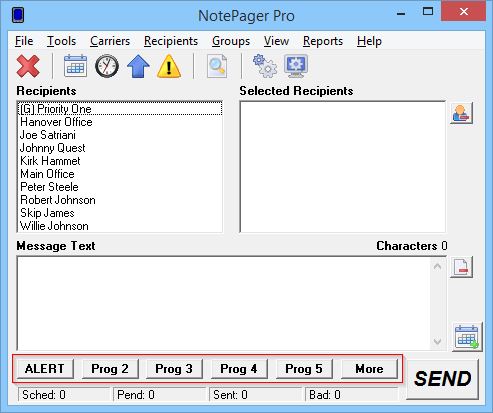The width and height of the screenshot is (493, 413).
Task: Click the Bad: 0 status field
Action: [352, 395]
